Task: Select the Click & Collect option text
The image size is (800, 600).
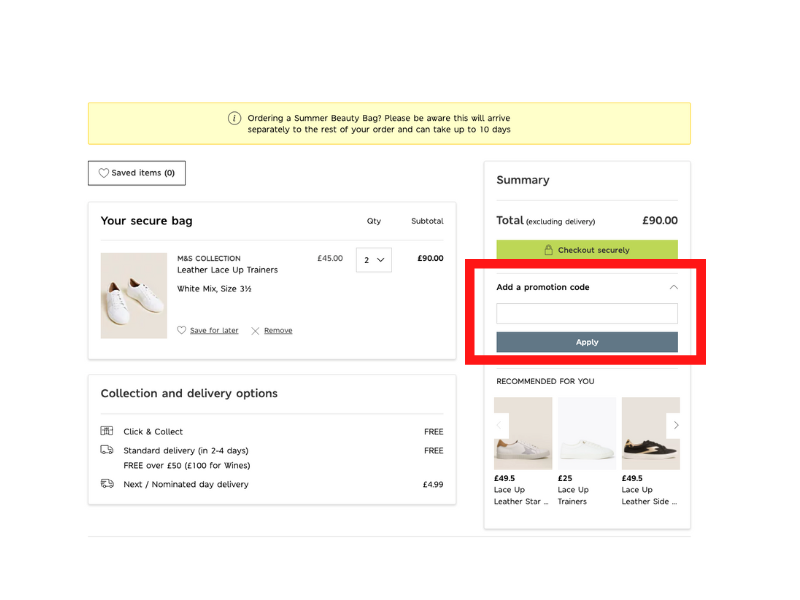Action: (153, 432)
